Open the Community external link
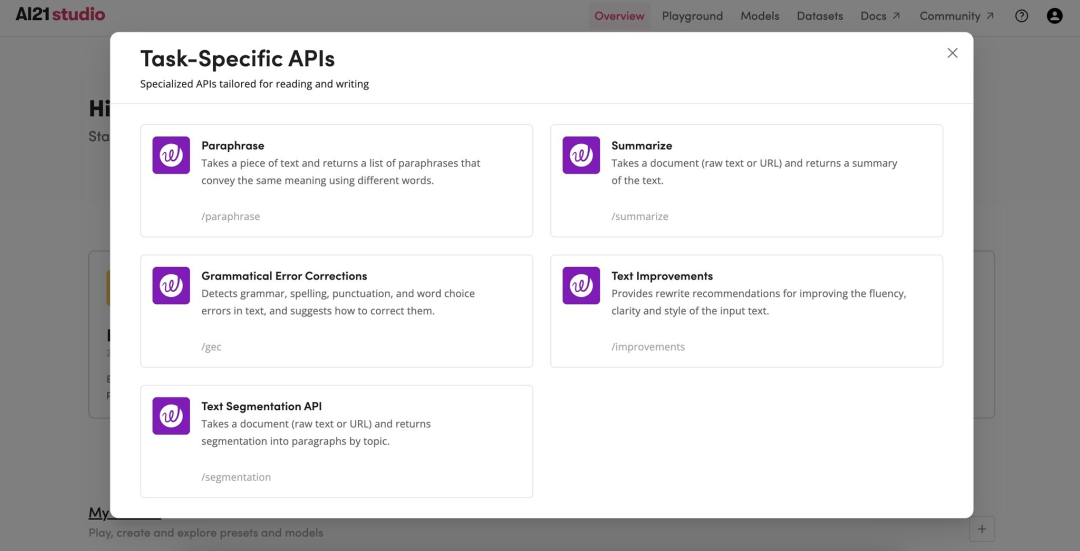The height and width of the screenshot is (551, 1080). click(957, 16)
